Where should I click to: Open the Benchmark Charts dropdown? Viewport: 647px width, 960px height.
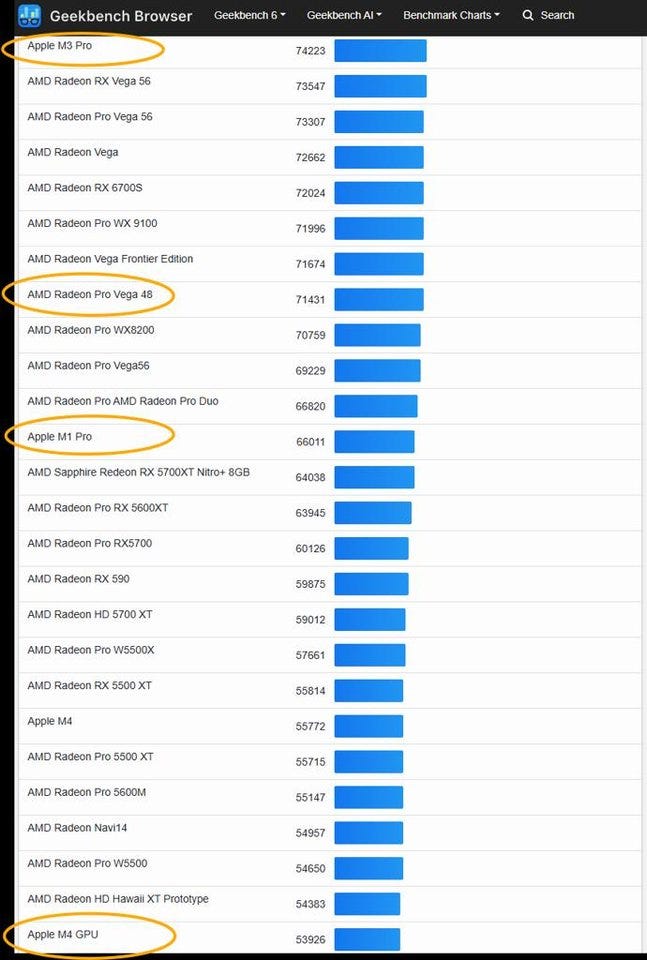click(x=451, y=16)
